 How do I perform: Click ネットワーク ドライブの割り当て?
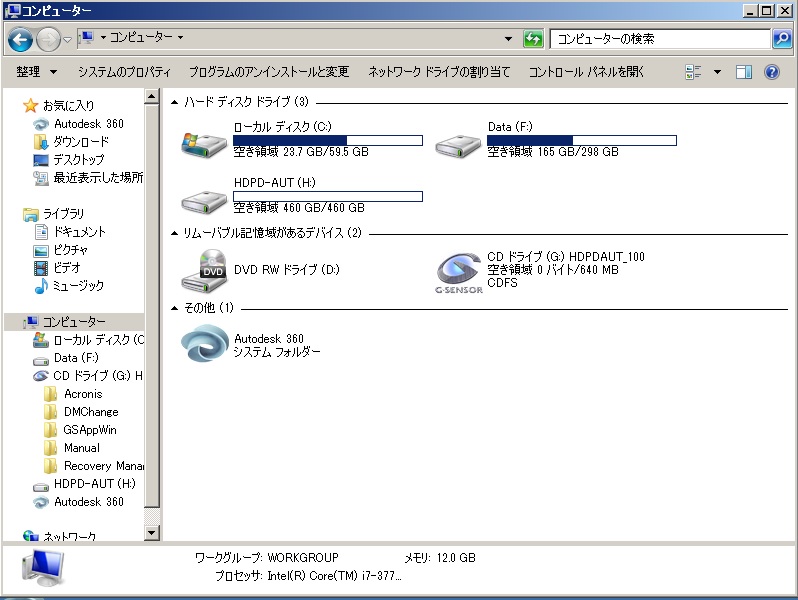[439, 72]
